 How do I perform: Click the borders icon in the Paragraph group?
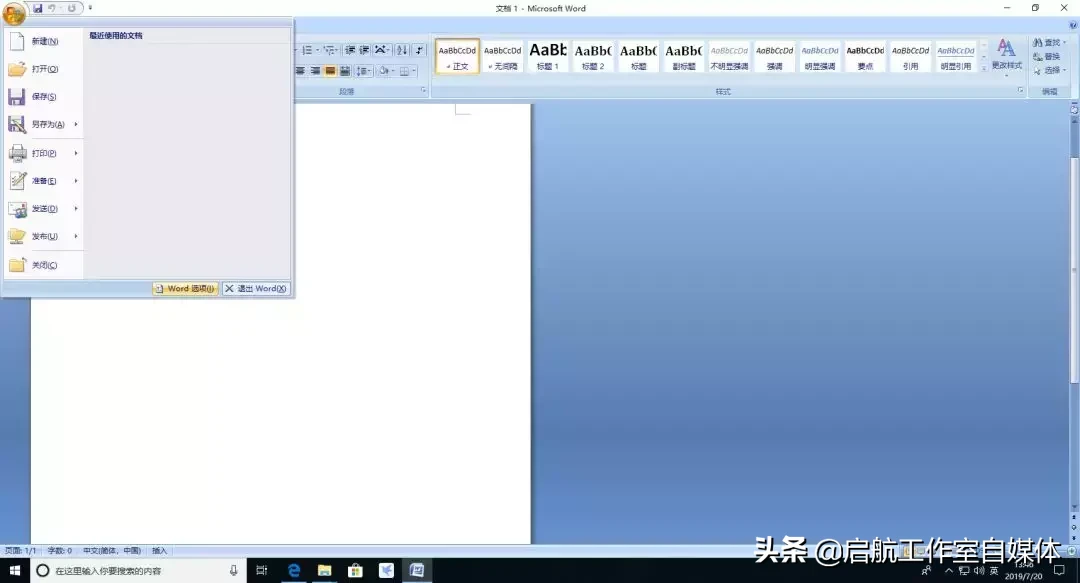coord(405,70)
